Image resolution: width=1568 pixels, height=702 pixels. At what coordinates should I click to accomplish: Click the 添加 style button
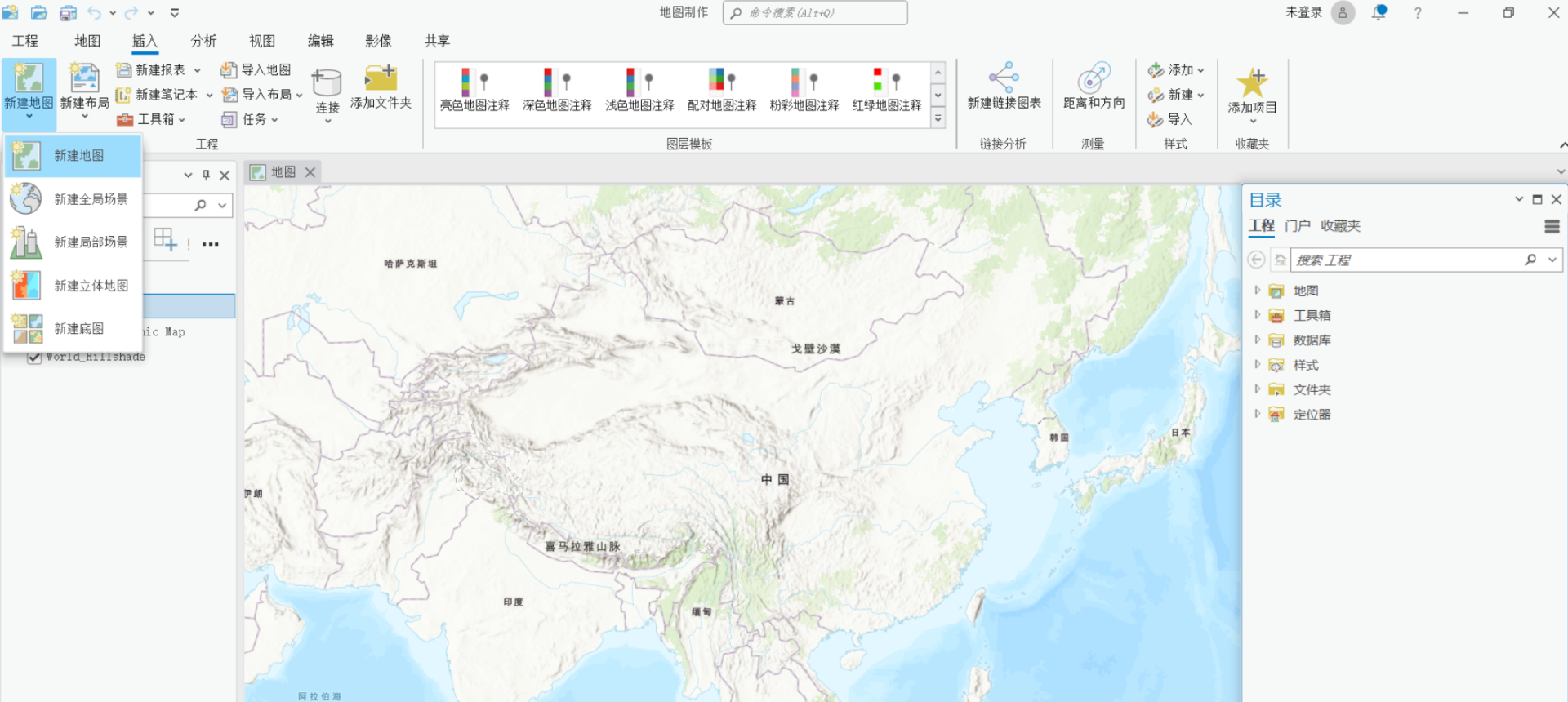pyautogui.click(x=1176, y=70)
